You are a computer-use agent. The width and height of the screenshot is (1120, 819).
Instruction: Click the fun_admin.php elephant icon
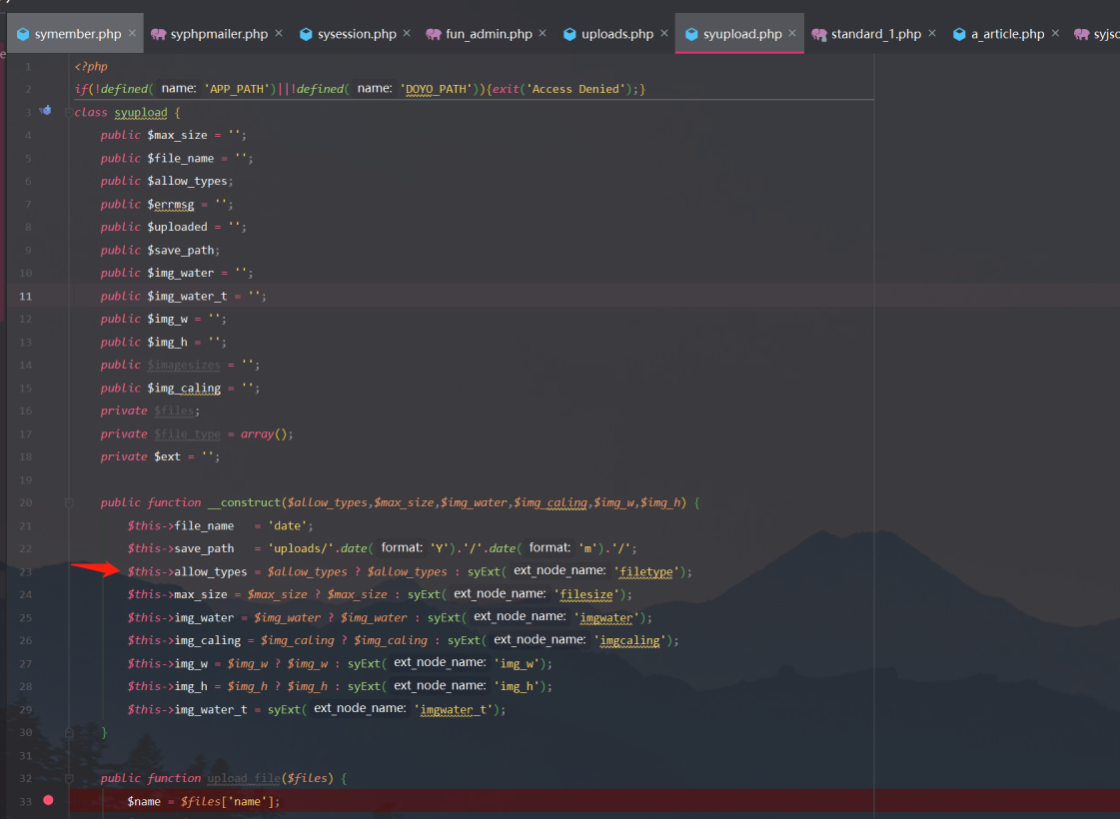pos(434,34)
